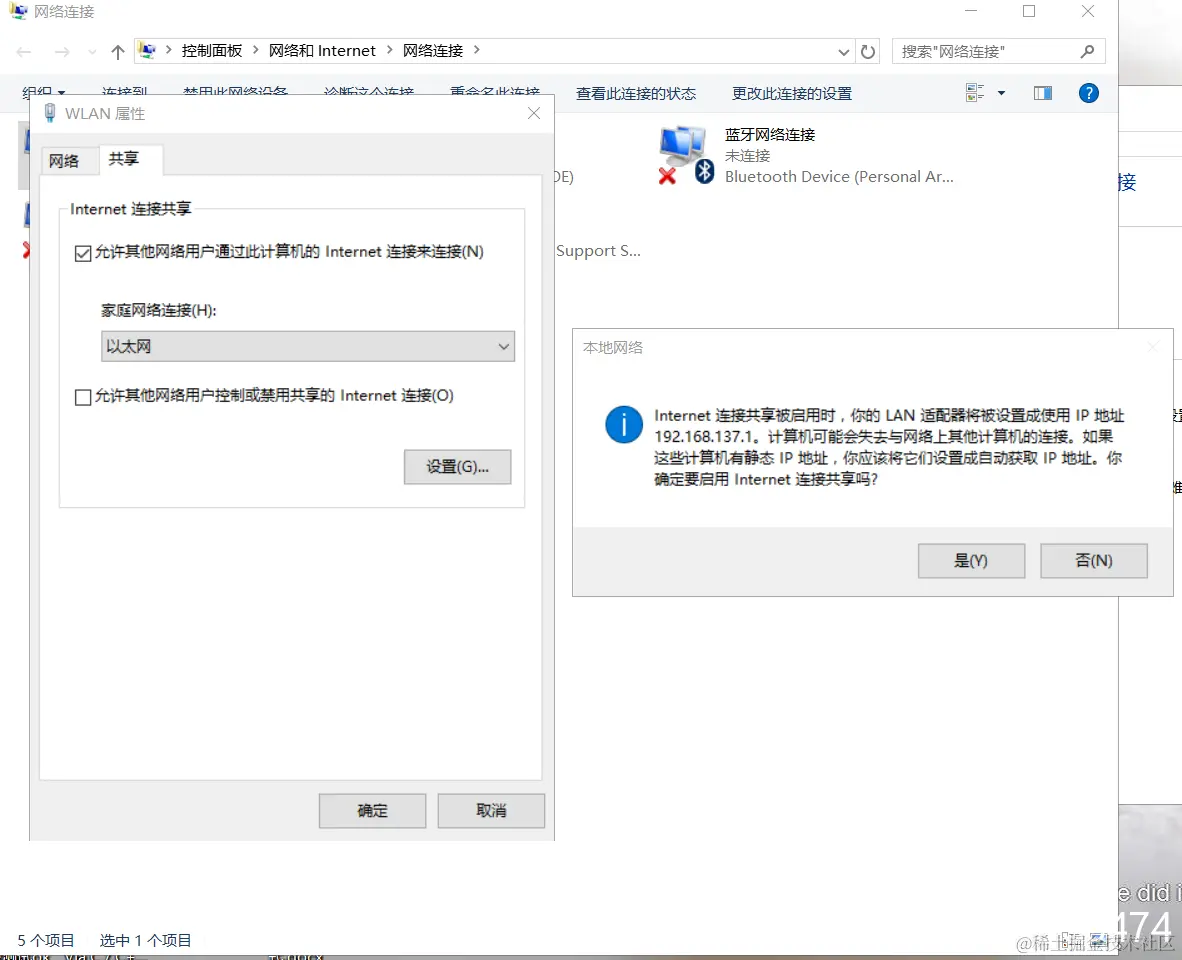Click the preview pane icon
The height and width of the screenshot is (960, 1182).
click(x=1042, y=93)
